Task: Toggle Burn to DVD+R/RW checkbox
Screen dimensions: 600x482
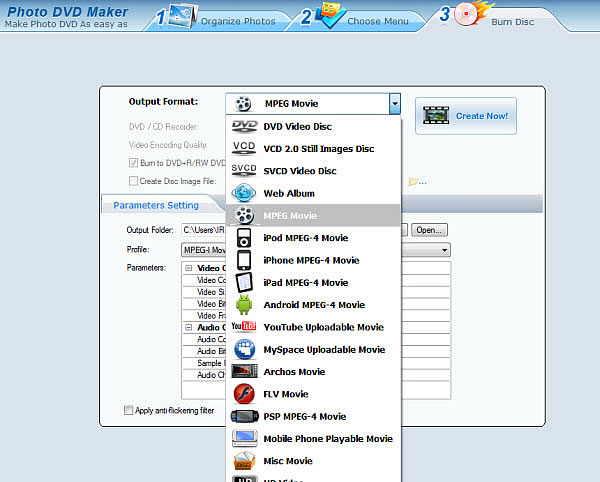Action: click(133, 163)
